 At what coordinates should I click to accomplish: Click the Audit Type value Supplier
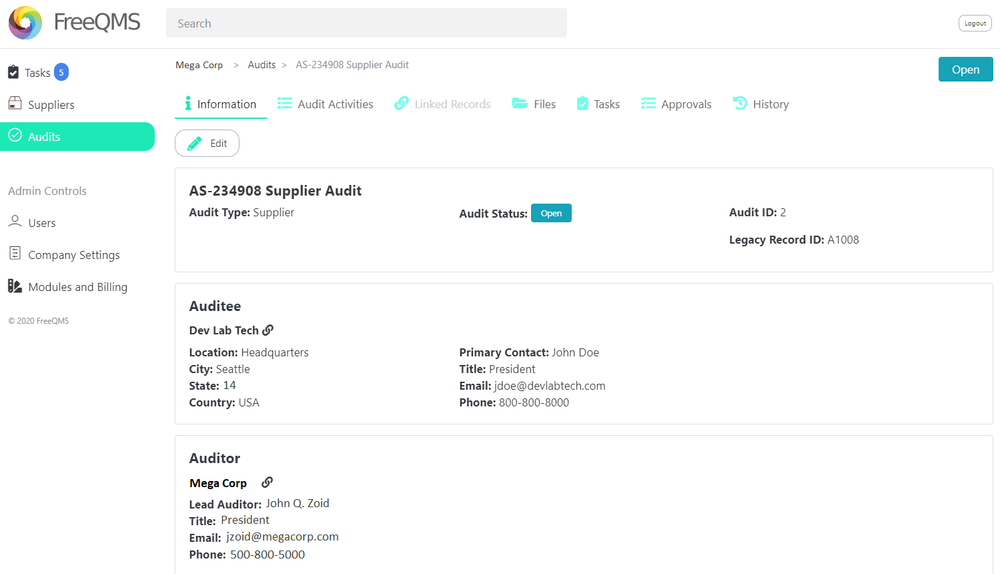tap(274, 212)
